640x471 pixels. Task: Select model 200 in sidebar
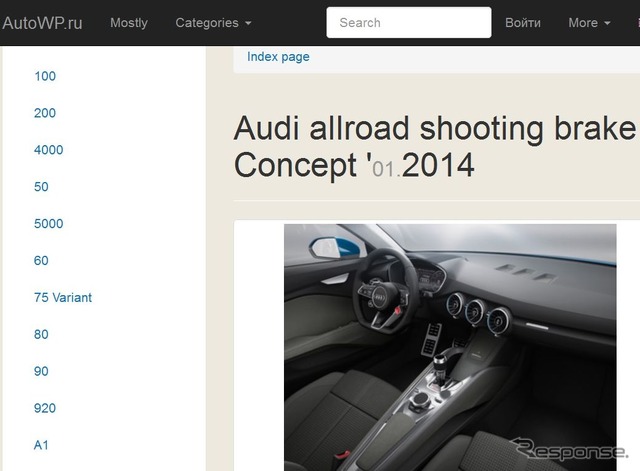tap(45, 113)
